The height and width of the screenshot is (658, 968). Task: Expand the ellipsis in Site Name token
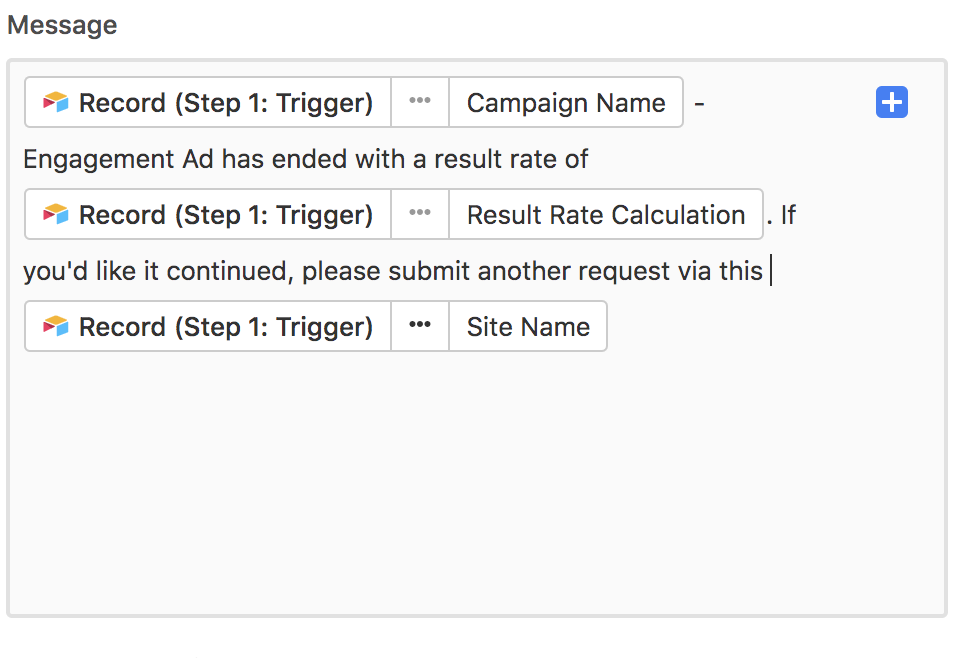coord(420,326)
